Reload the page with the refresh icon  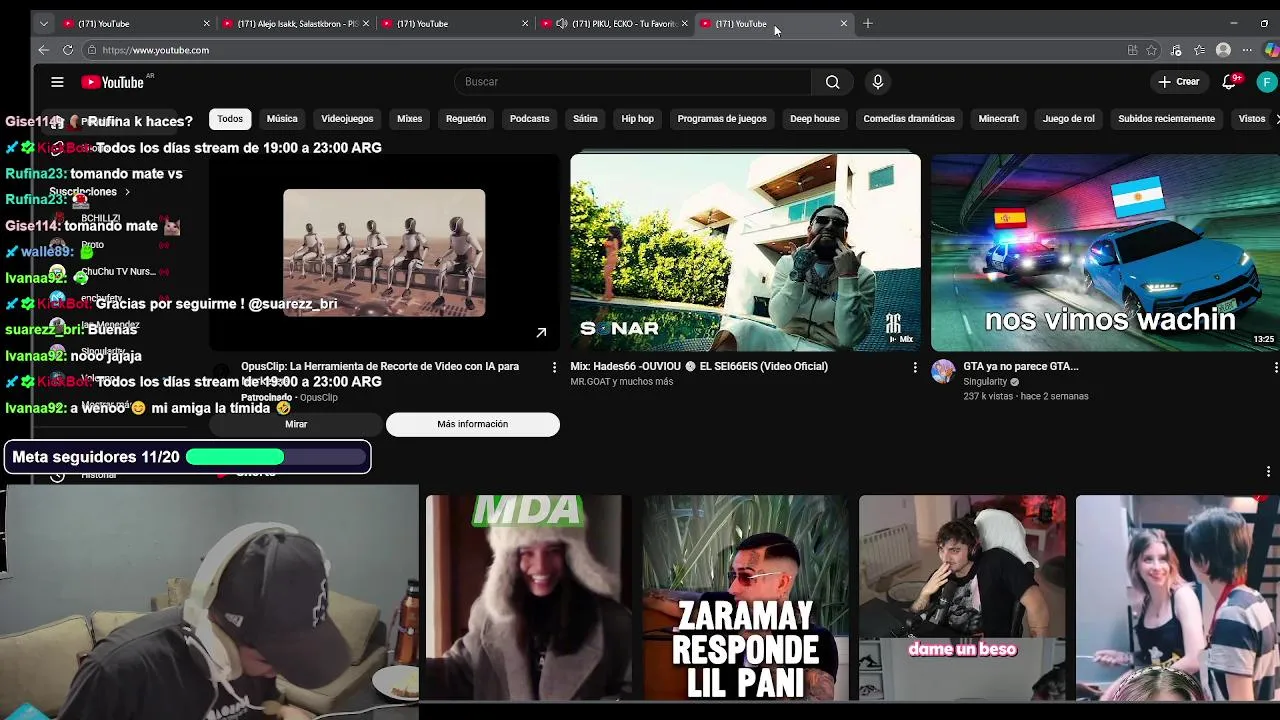click(68, 50)
